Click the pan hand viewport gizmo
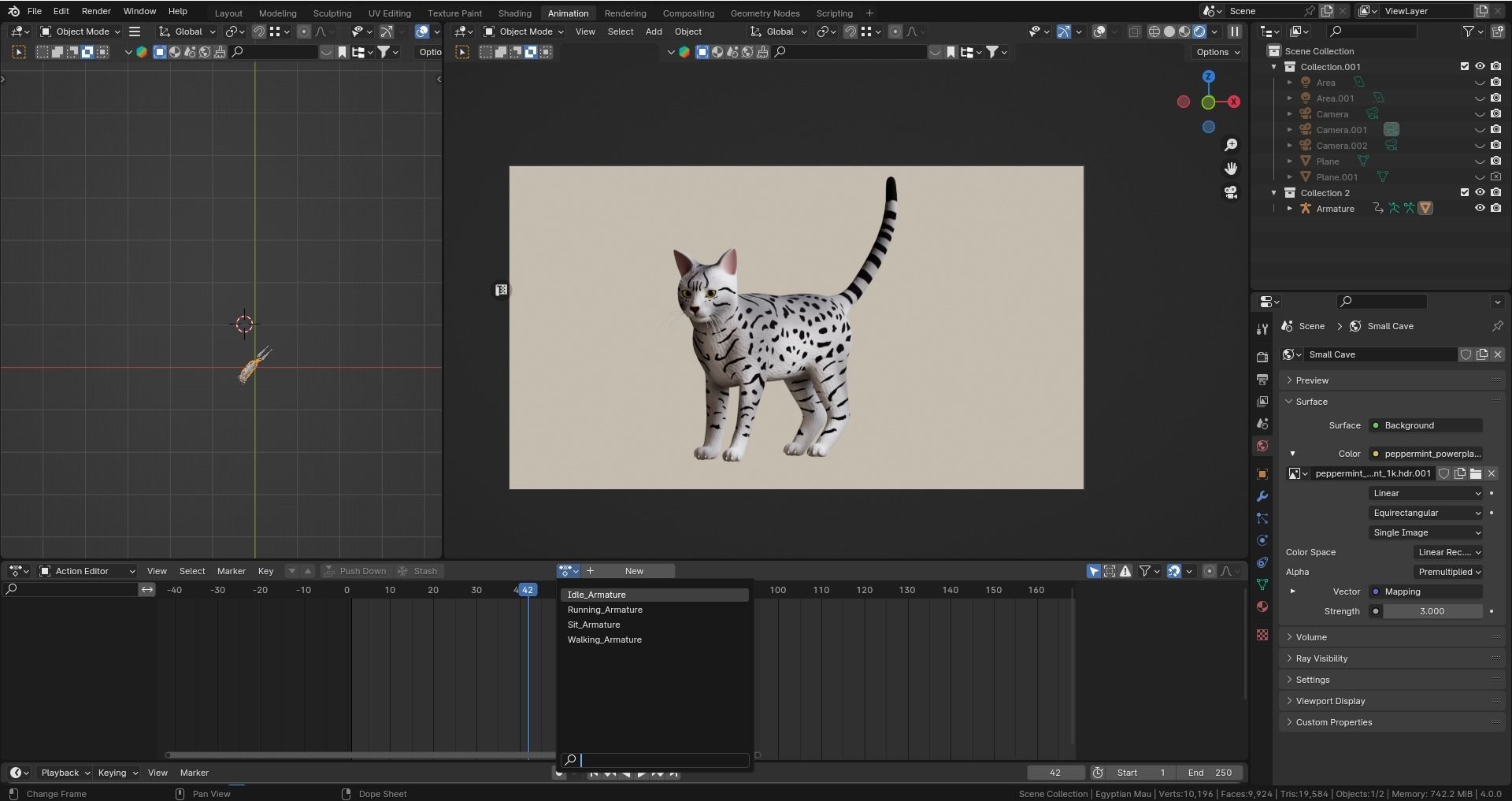 click(x=1231, y=169)
